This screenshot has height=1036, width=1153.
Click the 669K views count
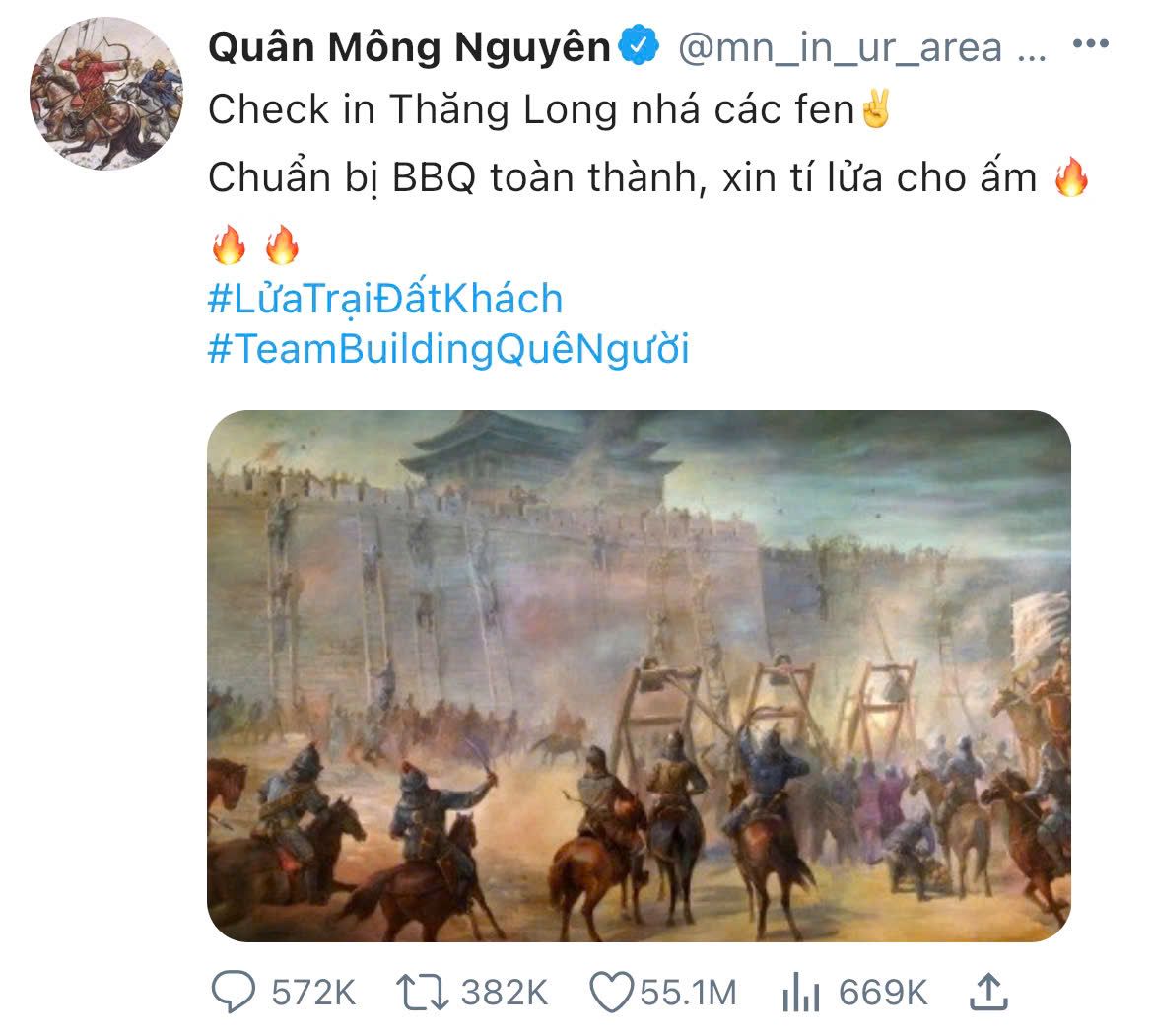click(883, 993)
